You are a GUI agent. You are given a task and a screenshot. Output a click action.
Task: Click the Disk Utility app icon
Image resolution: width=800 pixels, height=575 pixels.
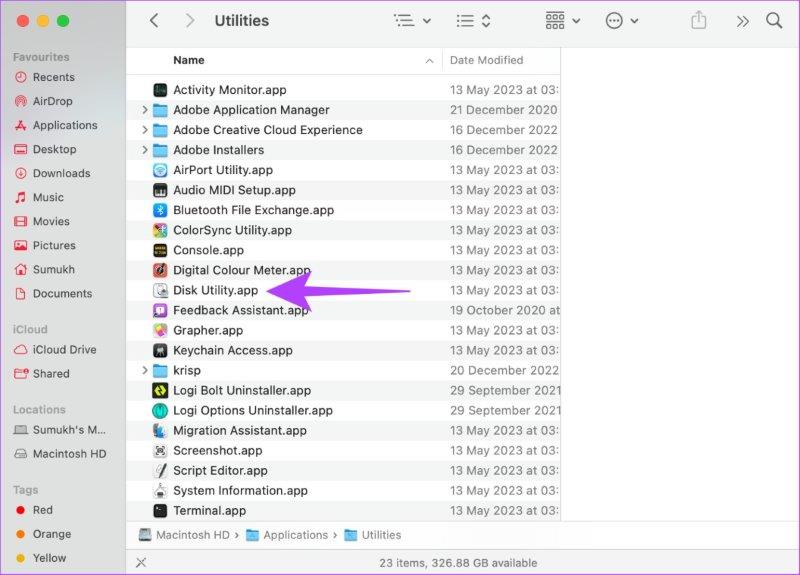pyautogui.click(x=160, y=290)
